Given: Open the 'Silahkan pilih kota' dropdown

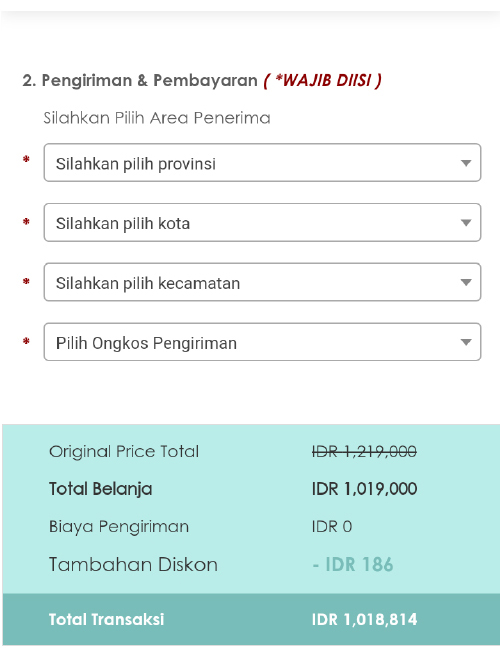Looking at the screenshot, I should point(262,222).
